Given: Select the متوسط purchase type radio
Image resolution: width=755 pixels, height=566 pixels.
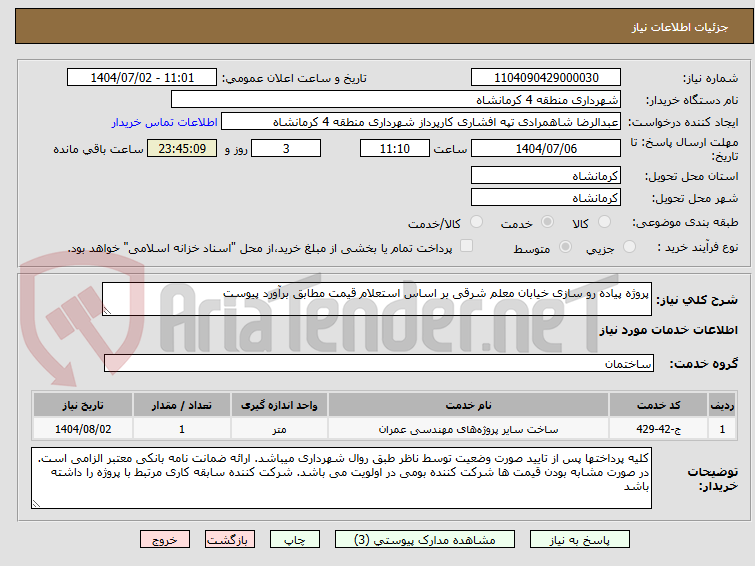Looking at the screenshot, I should (x=565, y=247).
